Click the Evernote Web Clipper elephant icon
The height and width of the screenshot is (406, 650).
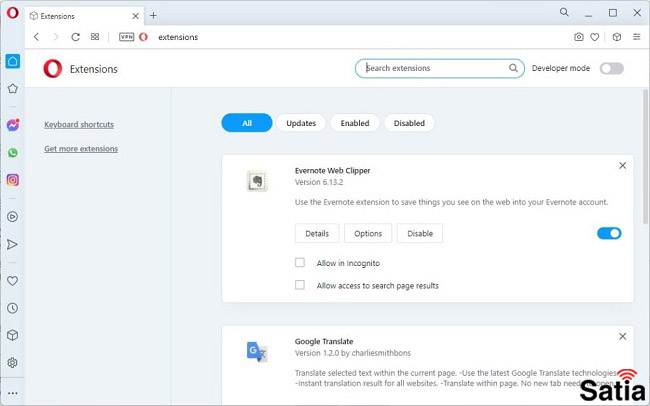click(257, 181)
